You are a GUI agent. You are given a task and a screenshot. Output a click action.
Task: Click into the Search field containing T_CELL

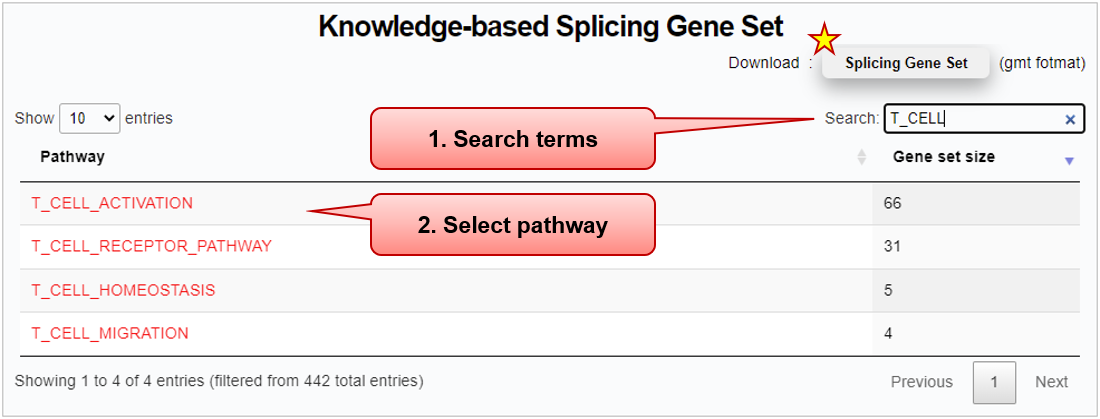(x=970, y=119)
